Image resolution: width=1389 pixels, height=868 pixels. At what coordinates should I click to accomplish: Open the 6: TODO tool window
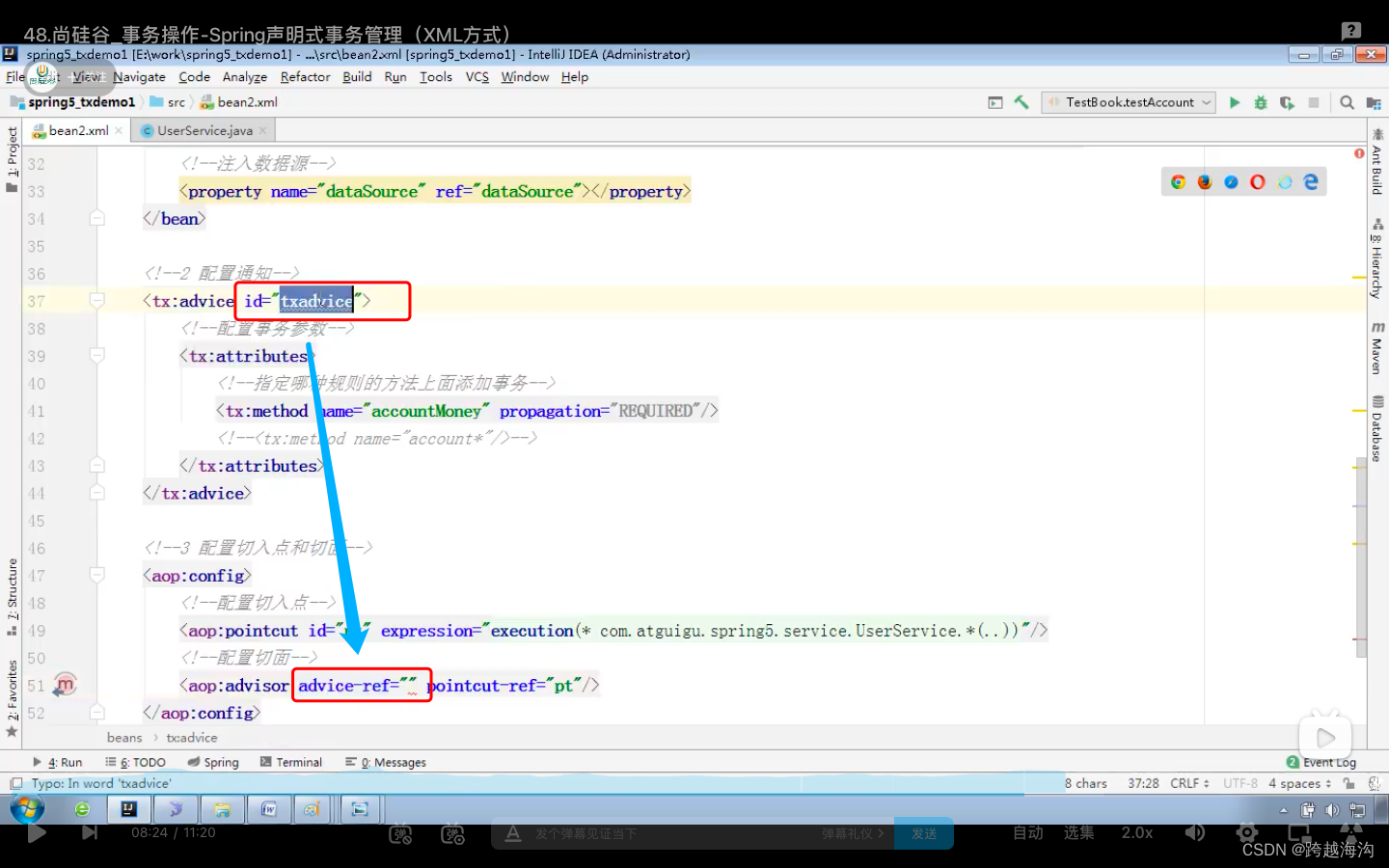136,762
